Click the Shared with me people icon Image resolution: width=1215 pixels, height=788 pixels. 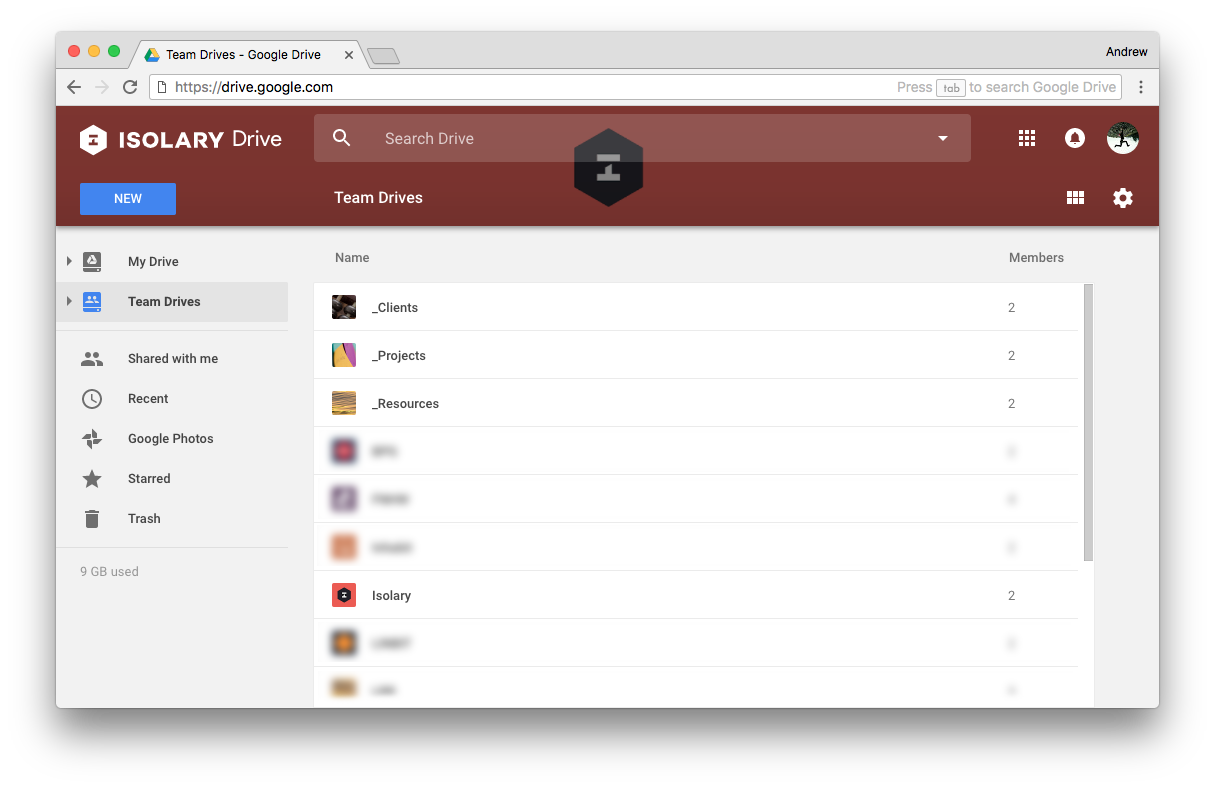click(92, 359)
